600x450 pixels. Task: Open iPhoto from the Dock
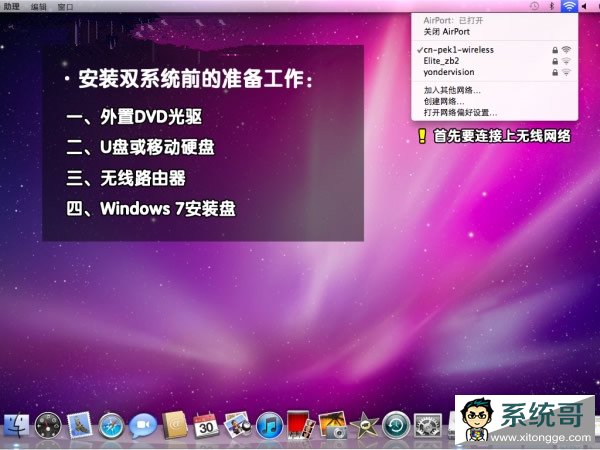[333, 425]
